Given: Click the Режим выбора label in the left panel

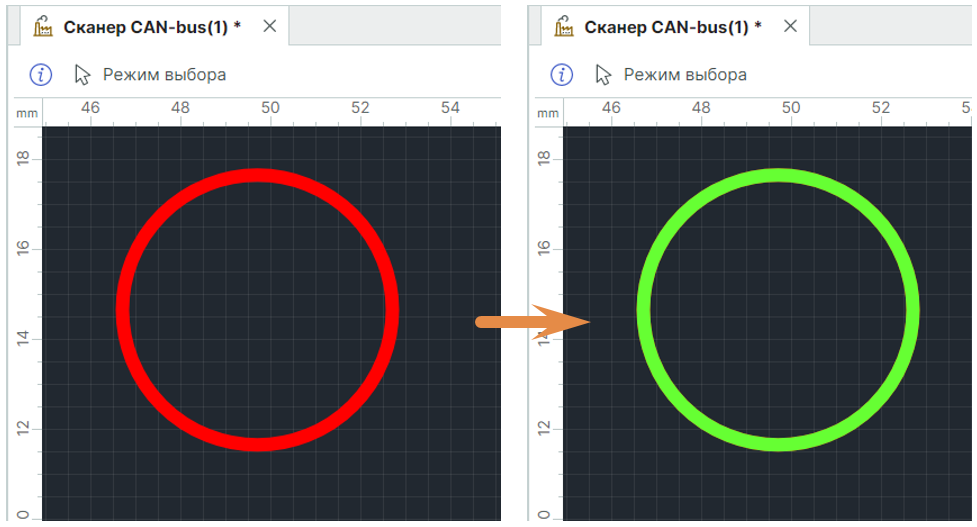Looking at the screenshot, I should (164, 75).
